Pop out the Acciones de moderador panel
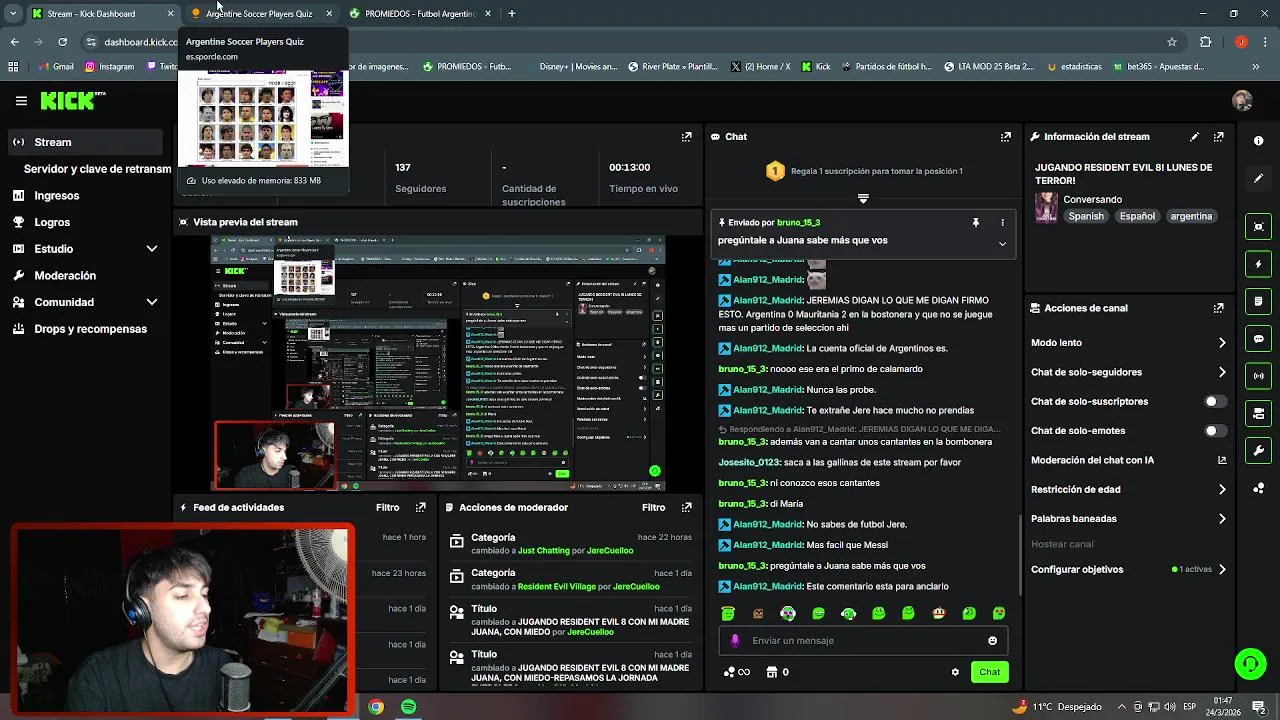 [x=686, y=507]
